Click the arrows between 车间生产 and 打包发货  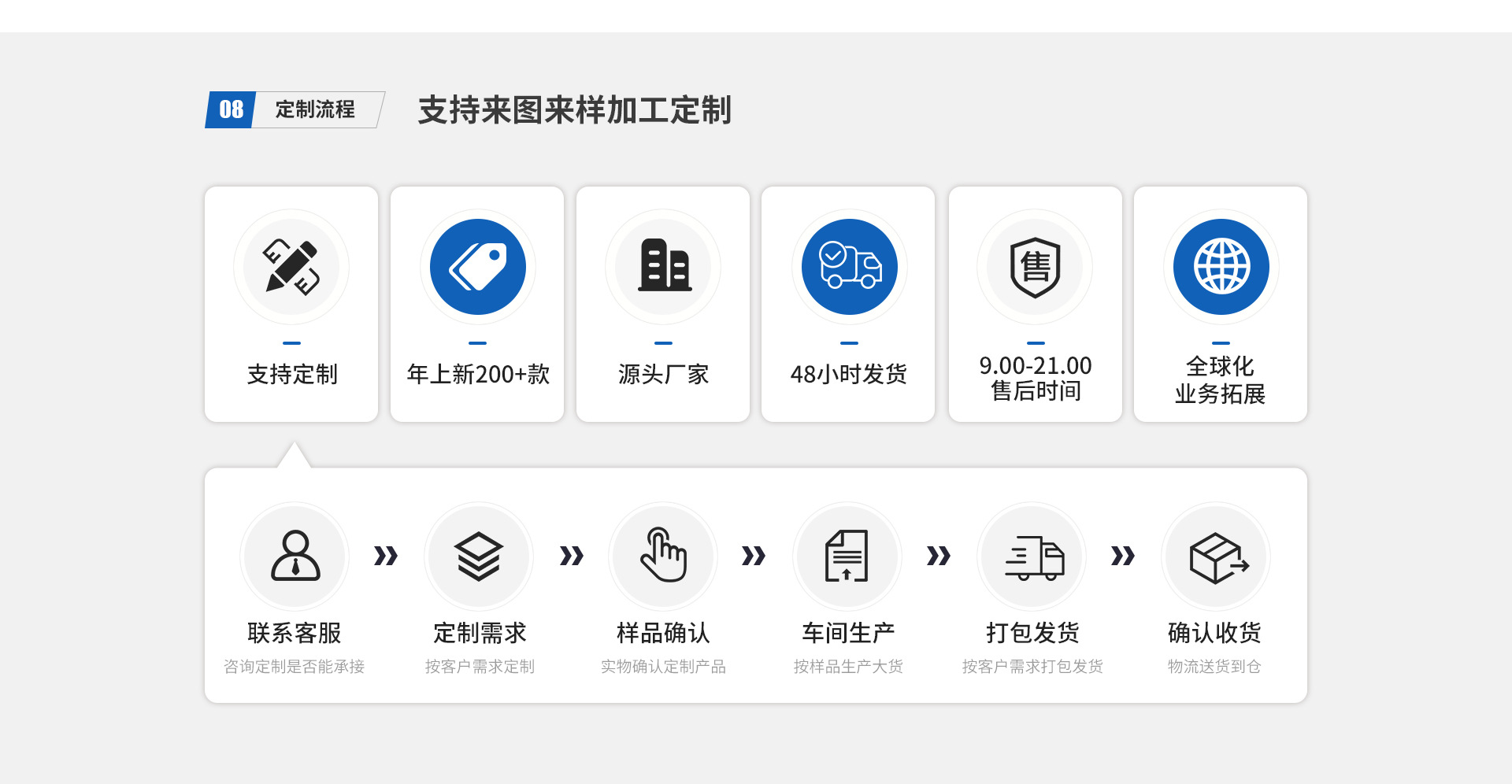click(x=939, y=556)
